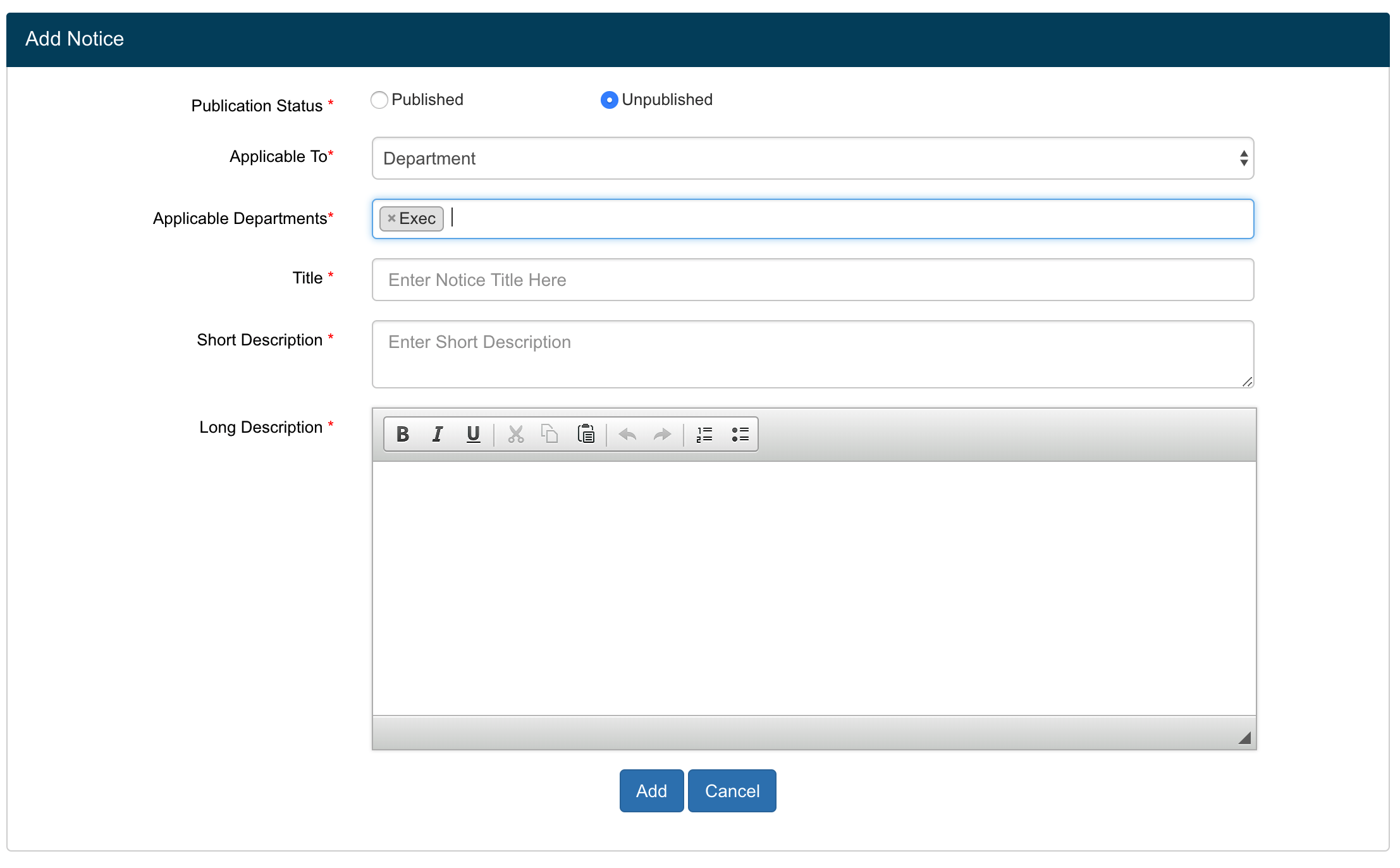The image size is (1400, 868).
Task: Click the Redo arrow icon
Action: [662, 434]
